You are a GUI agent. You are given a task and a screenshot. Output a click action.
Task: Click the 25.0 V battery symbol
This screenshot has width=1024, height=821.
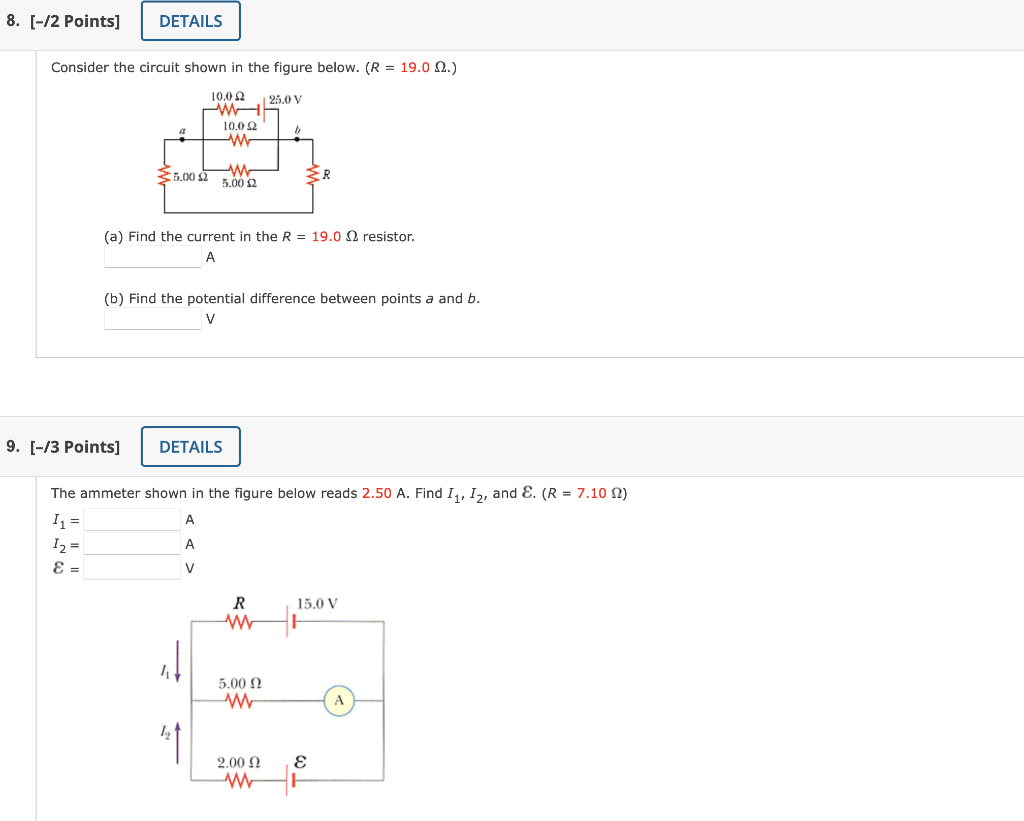(x=261, y=110)
